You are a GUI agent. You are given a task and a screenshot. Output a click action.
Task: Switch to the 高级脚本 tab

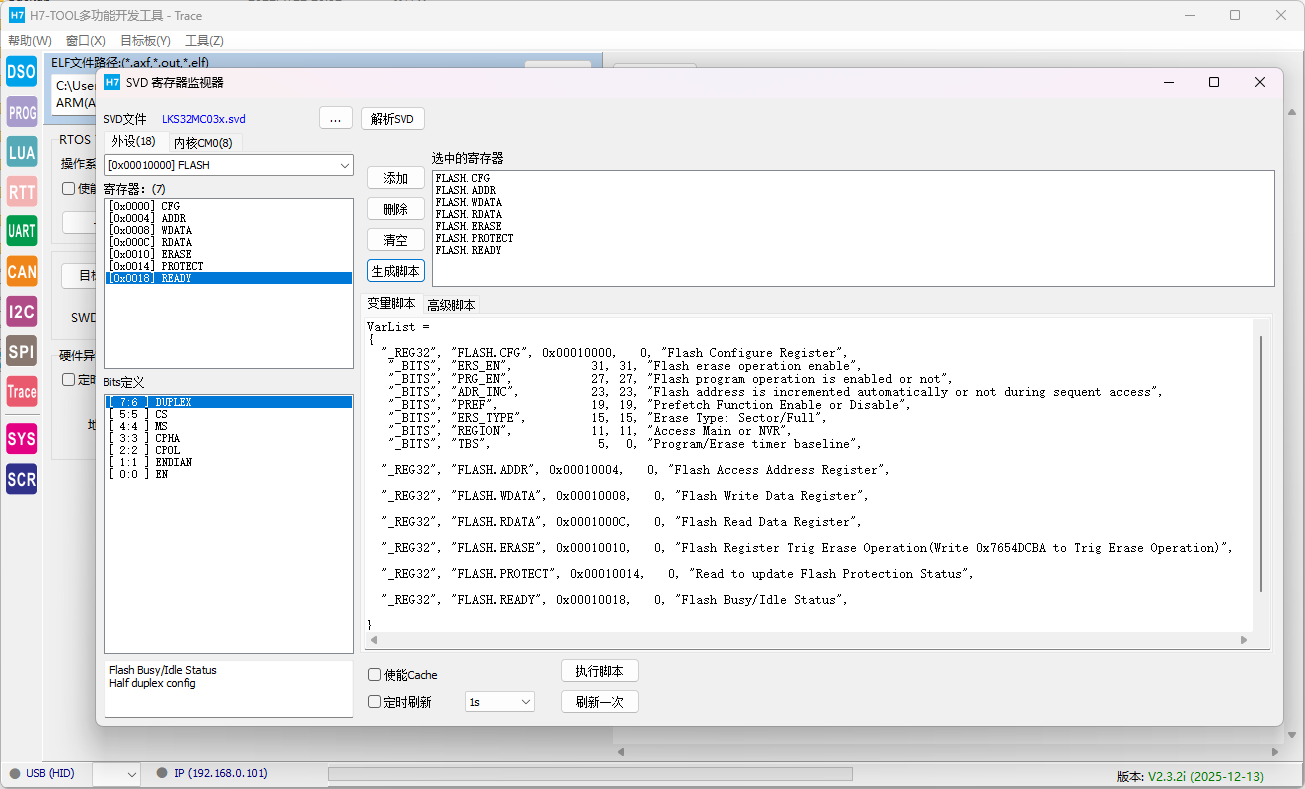[x=451, y=305]
